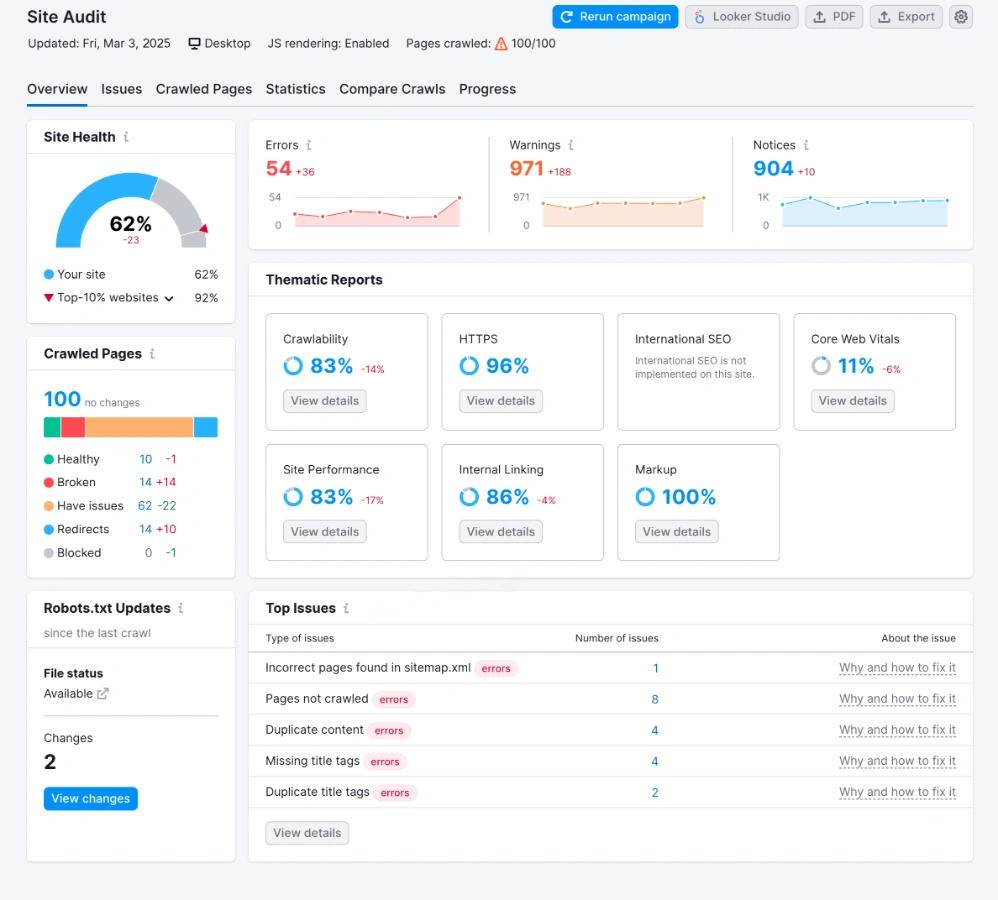Open Looker Studio integration

[x=741, y=17]
